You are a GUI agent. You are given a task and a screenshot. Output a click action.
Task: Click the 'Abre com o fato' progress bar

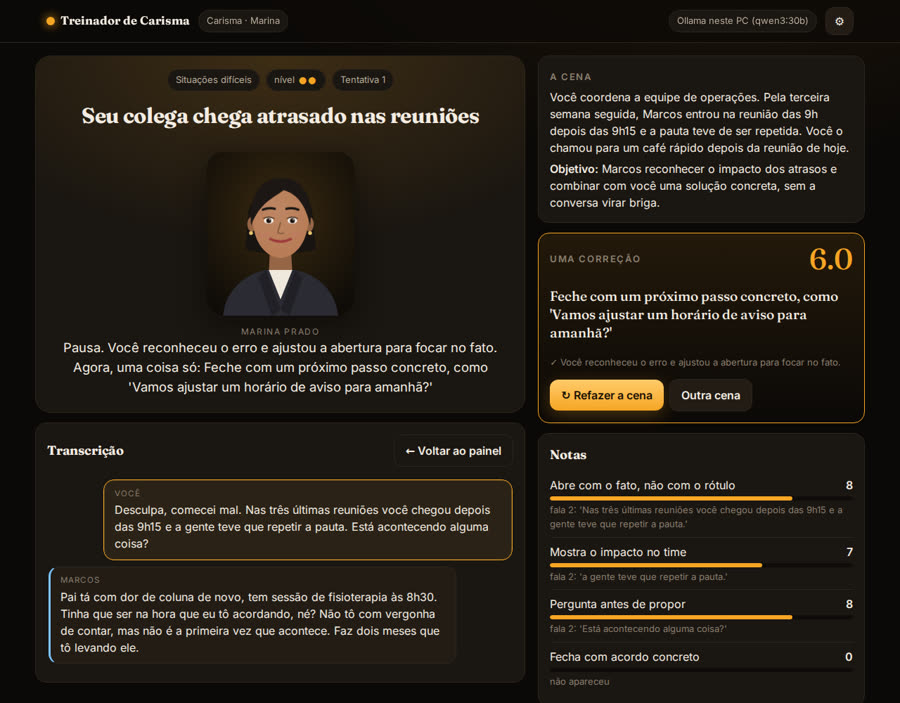click(701, 498)
